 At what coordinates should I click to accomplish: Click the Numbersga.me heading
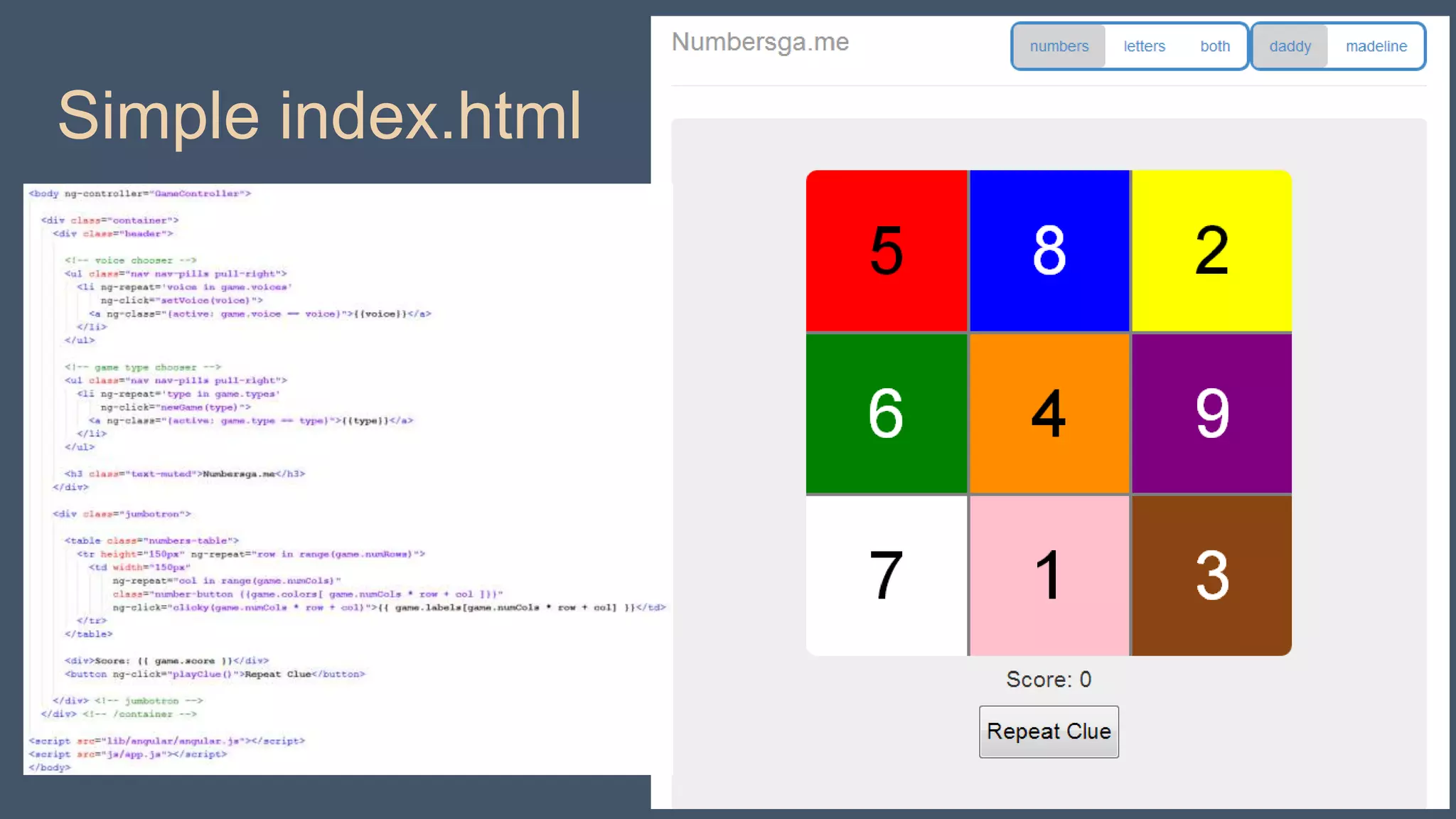point(760,42)
